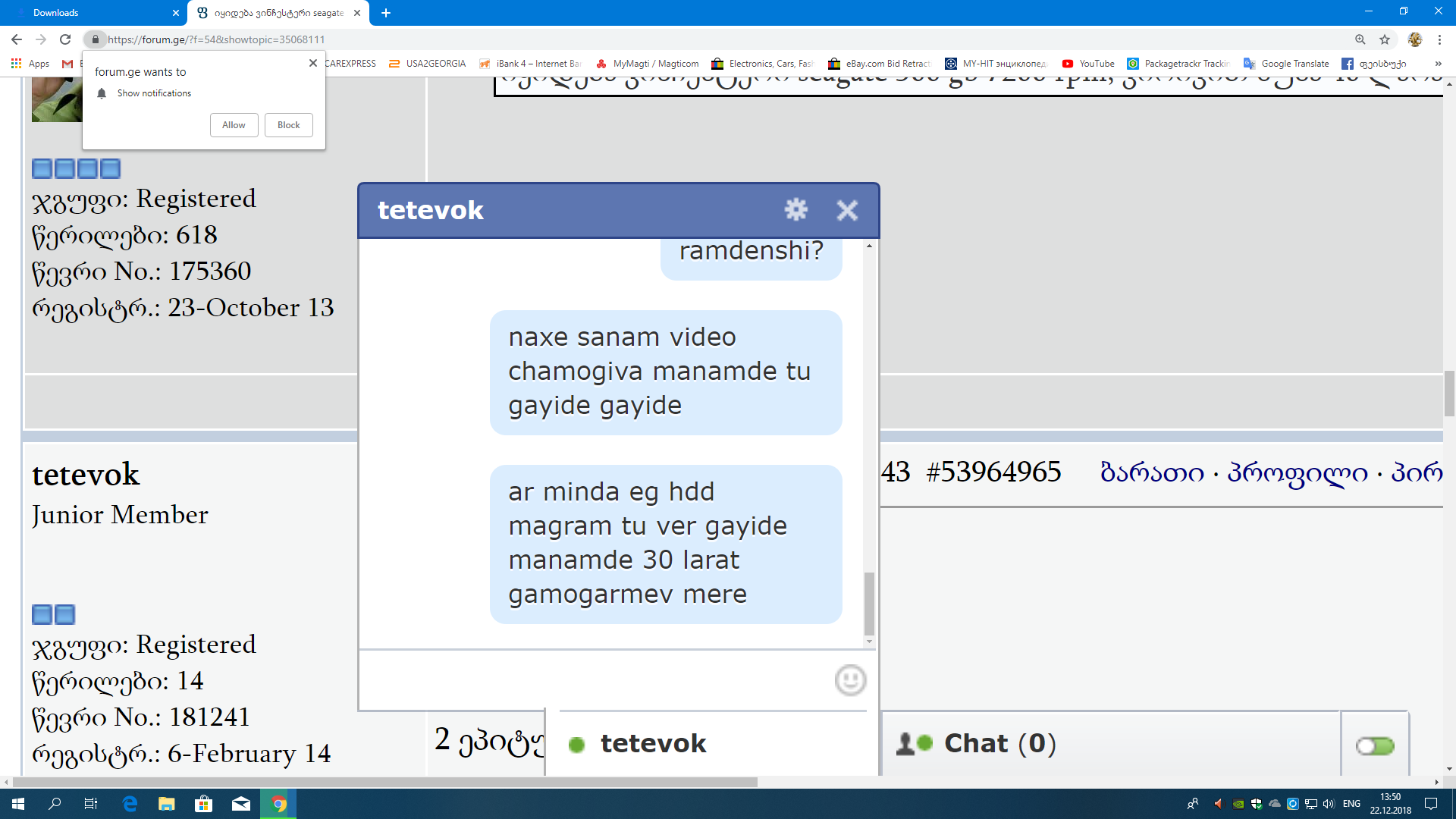Click Allow in notification prompt
1456x819 pixels.
[234, 125]
